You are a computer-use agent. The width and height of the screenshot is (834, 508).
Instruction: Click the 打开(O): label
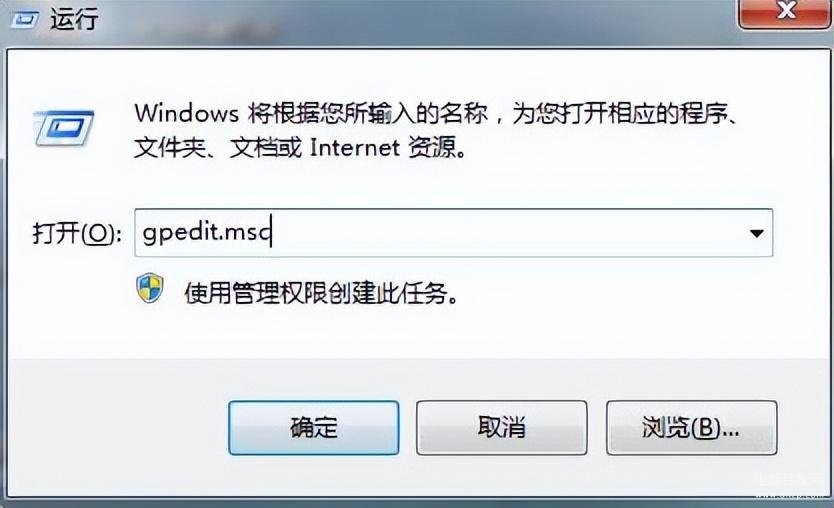pyautogui.click(x=77, y=233)
